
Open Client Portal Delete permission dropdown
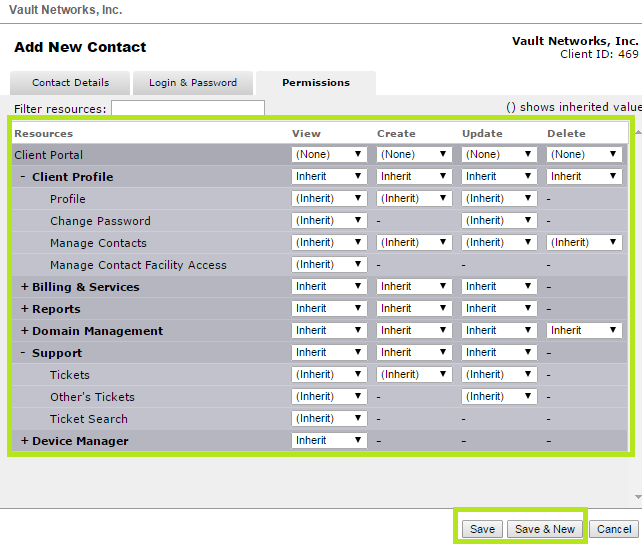point(584,155)
